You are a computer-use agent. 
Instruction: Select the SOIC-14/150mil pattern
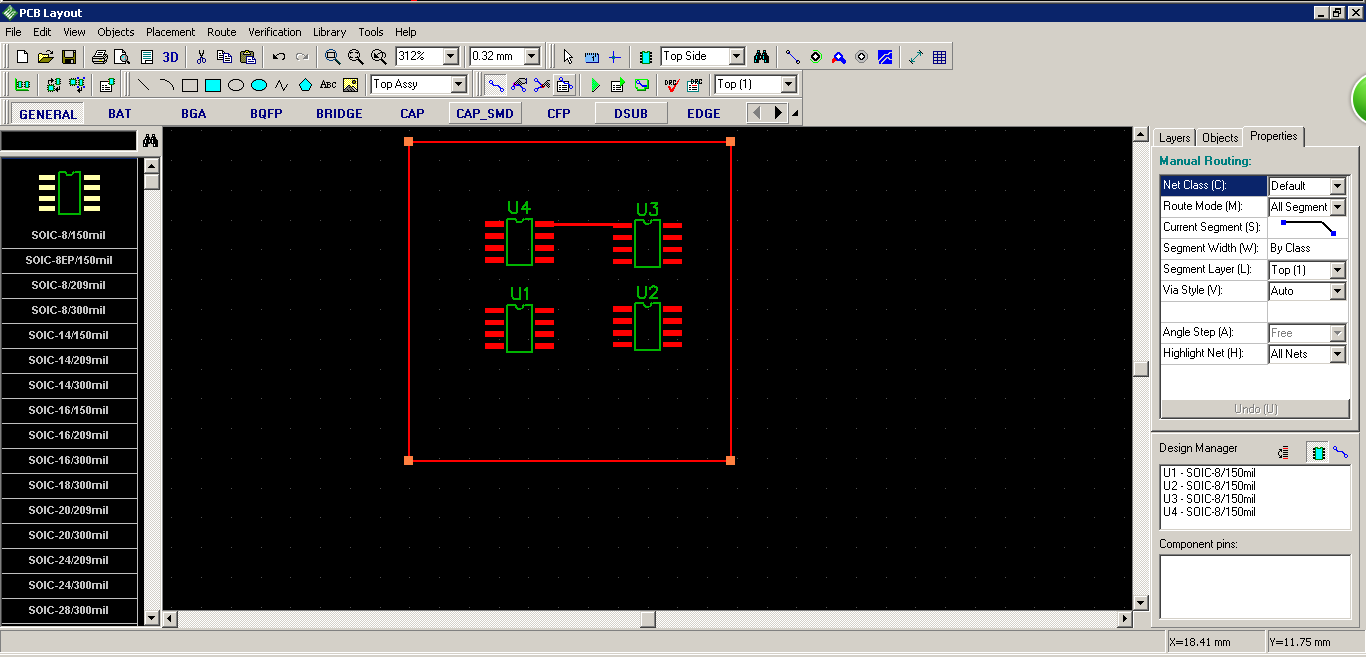coord(68,335)
